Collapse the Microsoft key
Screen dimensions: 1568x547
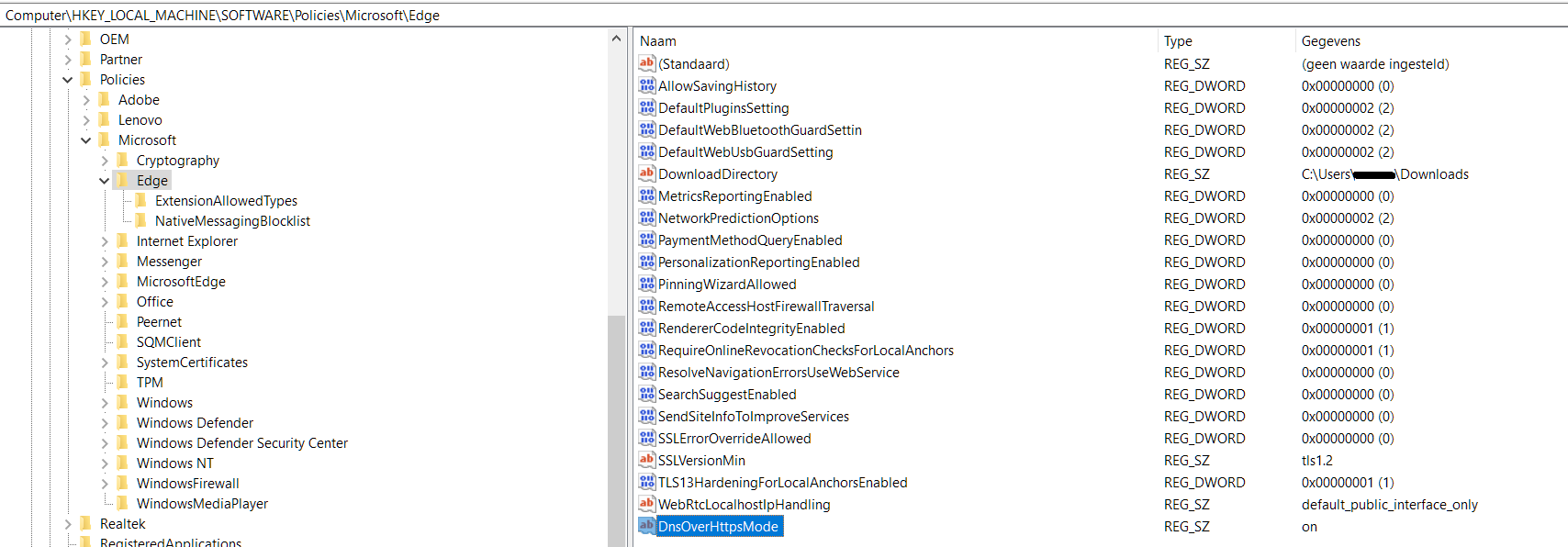coord(86,140)
